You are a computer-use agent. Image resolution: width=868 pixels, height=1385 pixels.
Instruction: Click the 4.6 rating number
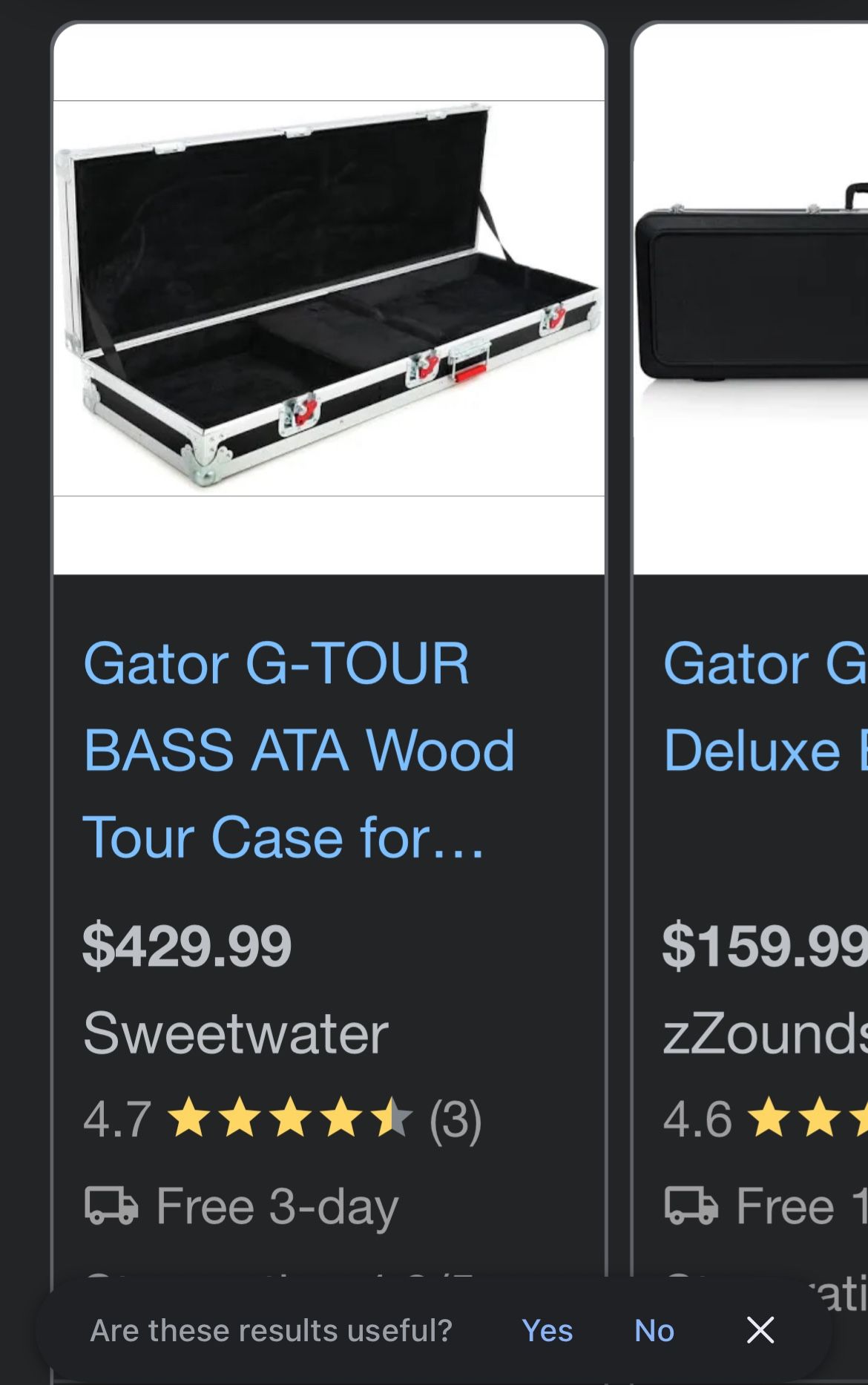tap(697, 1119)
